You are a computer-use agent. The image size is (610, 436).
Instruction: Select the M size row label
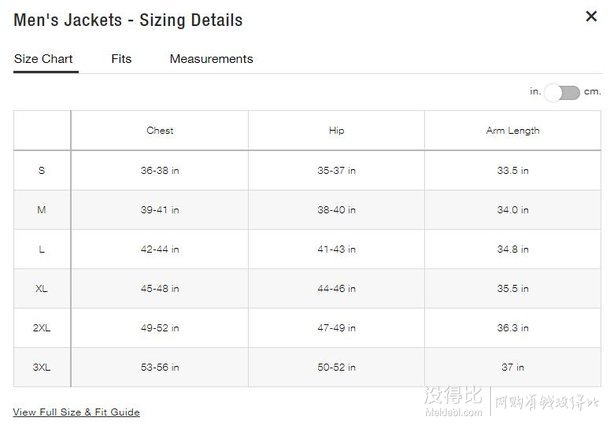coord(42,210)
